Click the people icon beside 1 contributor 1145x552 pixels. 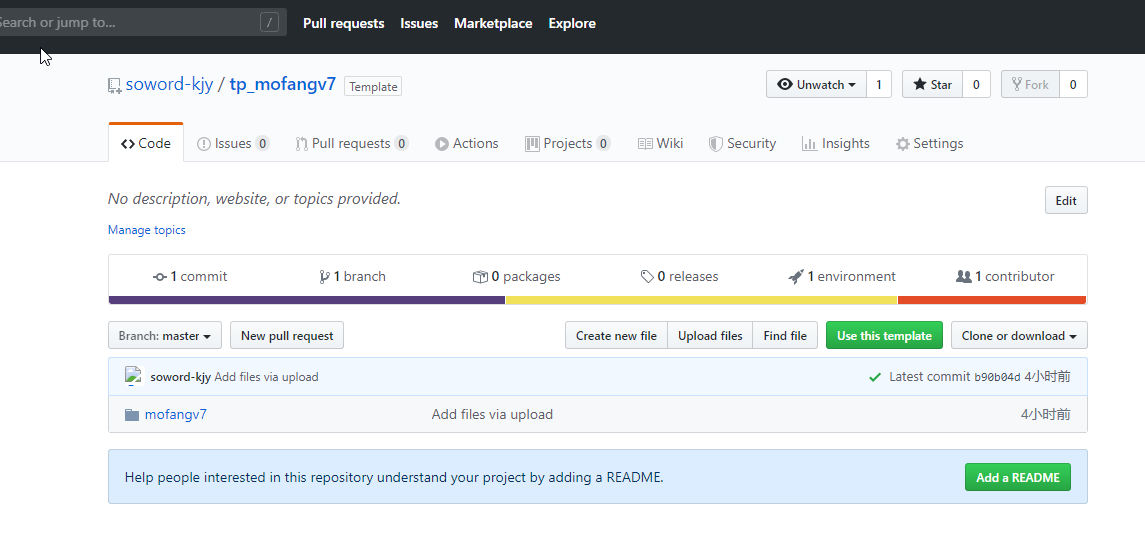pyautogui.click(x=964, y=277)
